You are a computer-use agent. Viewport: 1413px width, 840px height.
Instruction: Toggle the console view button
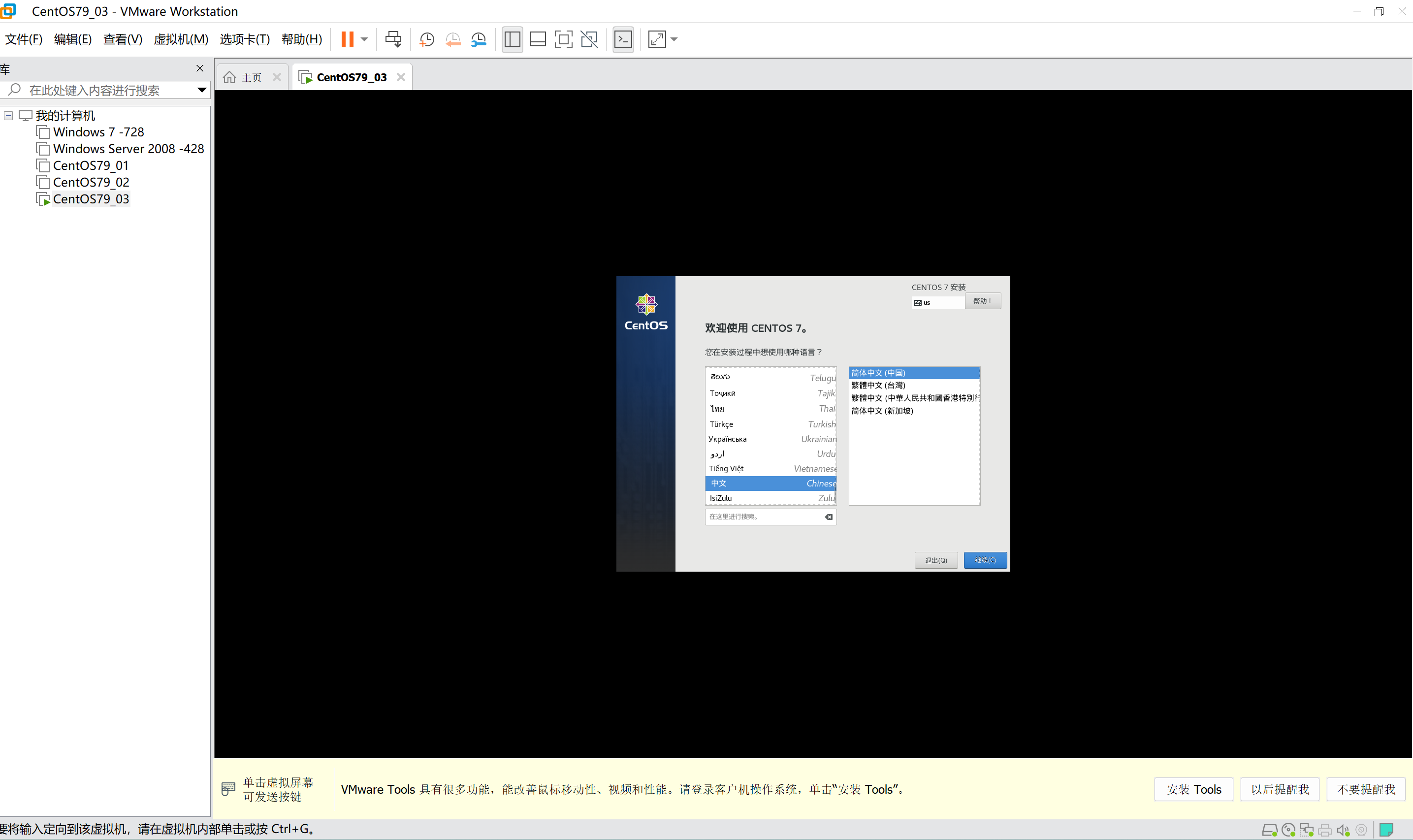623,39
